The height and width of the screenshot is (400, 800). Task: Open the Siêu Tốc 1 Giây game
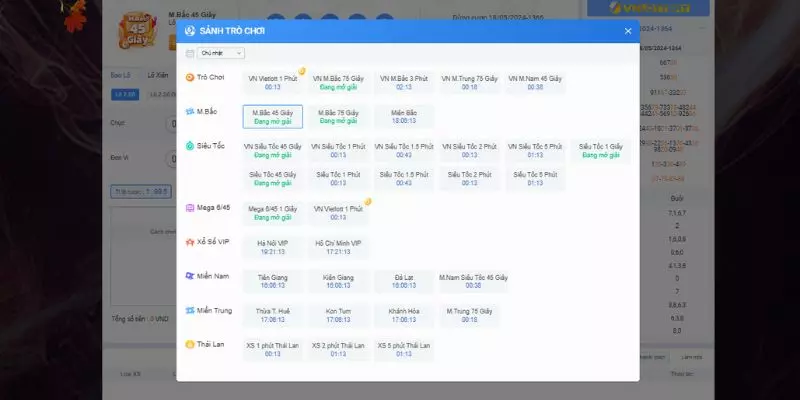click(601, 151)
